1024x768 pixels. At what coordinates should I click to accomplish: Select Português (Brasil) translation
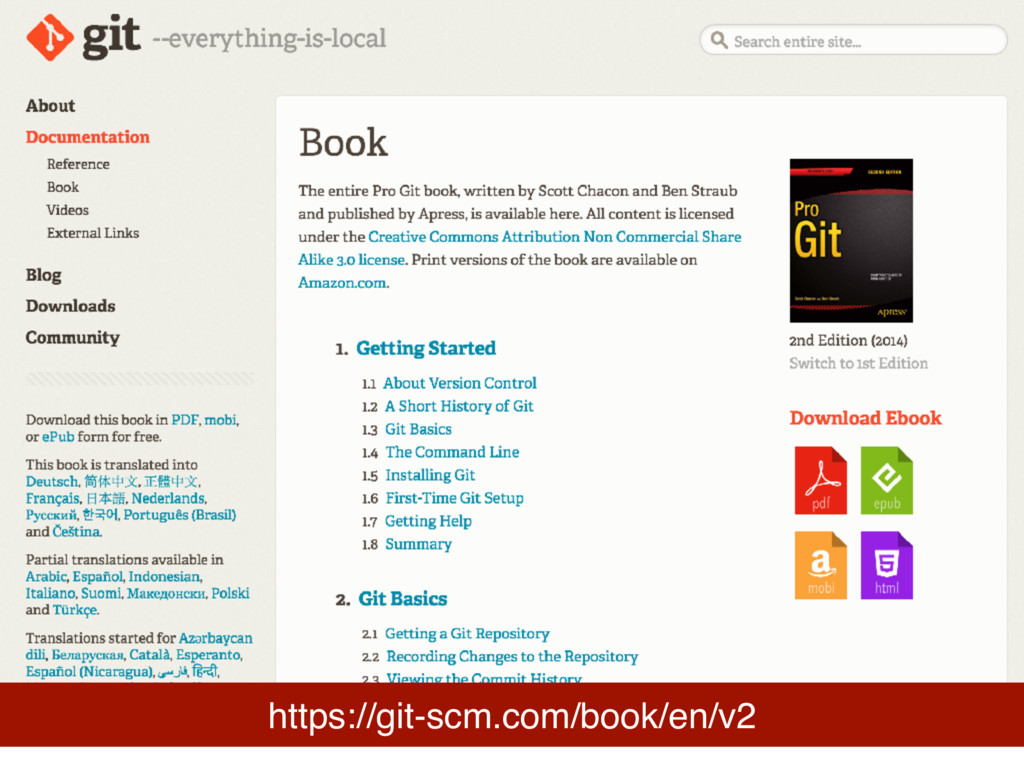coord(180,515)
